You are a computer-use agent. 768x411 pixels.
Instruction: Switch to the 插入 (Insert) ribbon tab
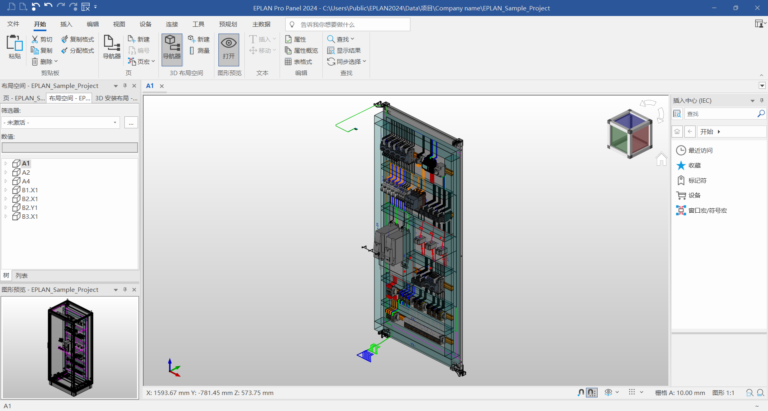[66, 24]
